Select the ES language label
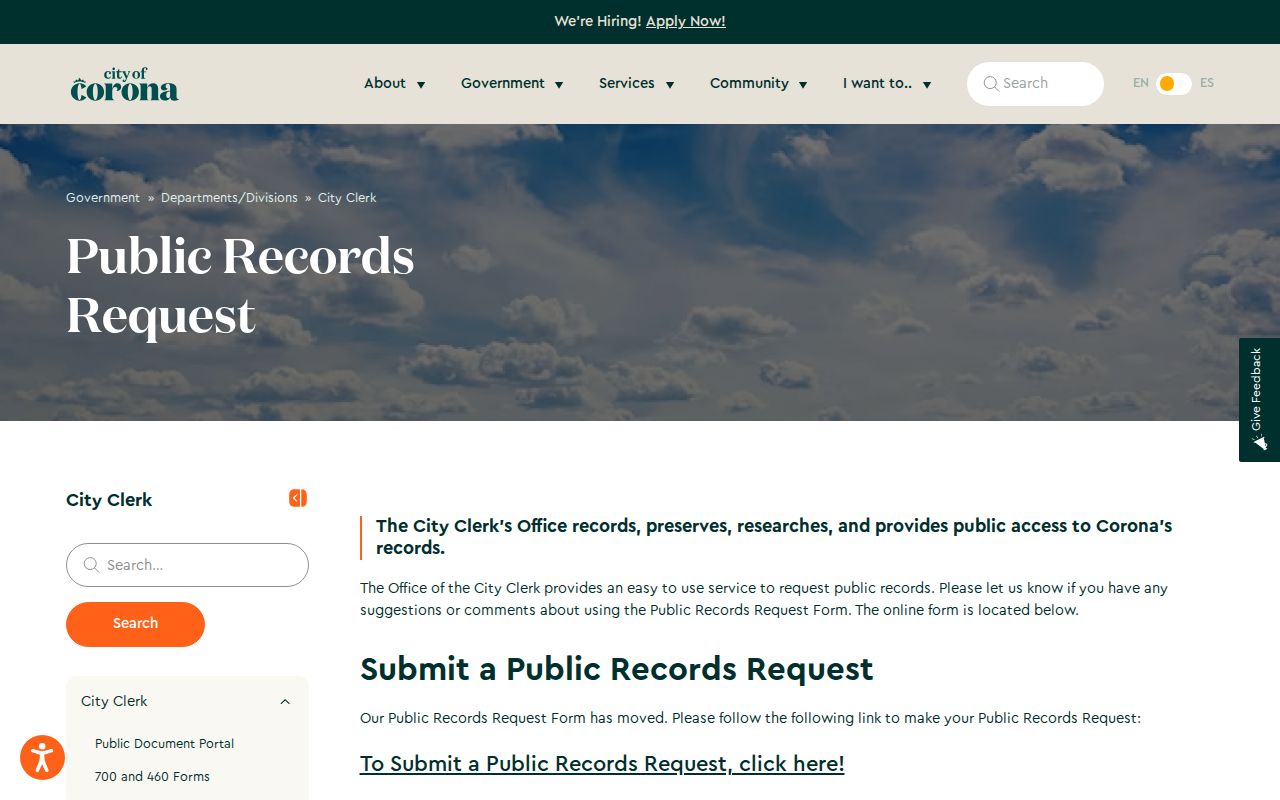Viewport: 1280px width, 800px height. coord(1207,83)
